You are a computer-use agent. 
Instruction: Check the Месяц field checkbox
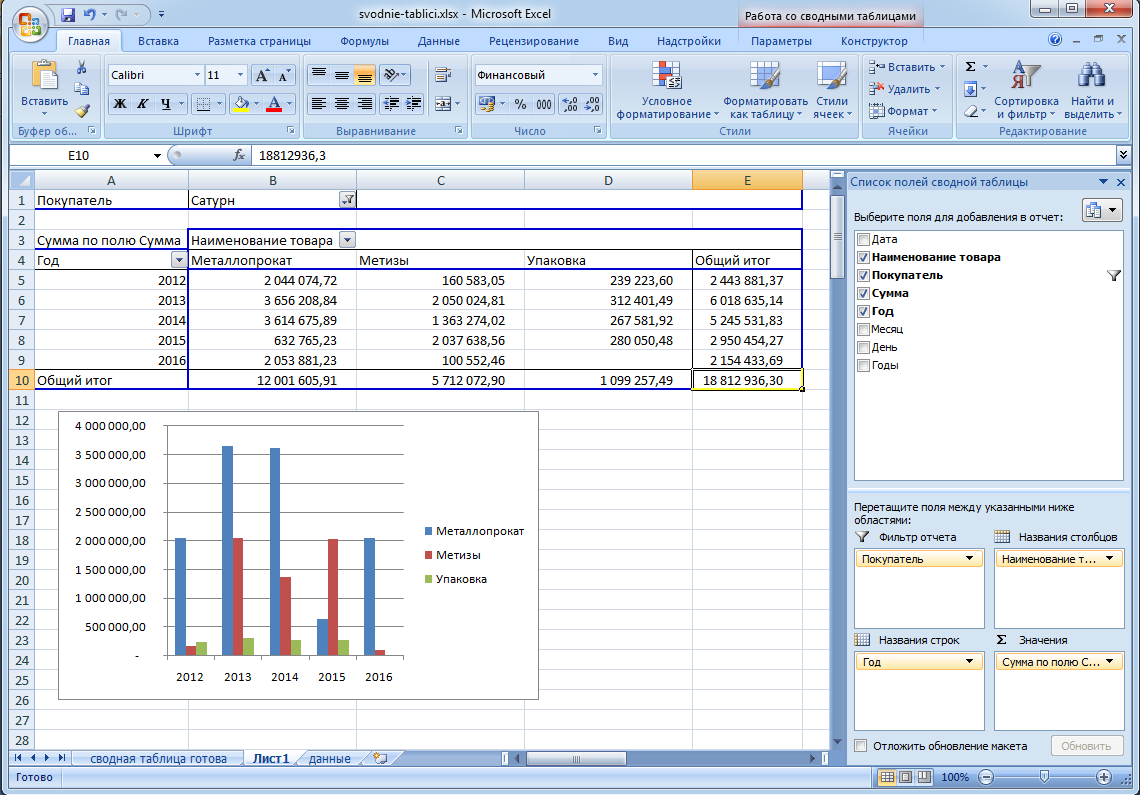[x=864, y=329]
